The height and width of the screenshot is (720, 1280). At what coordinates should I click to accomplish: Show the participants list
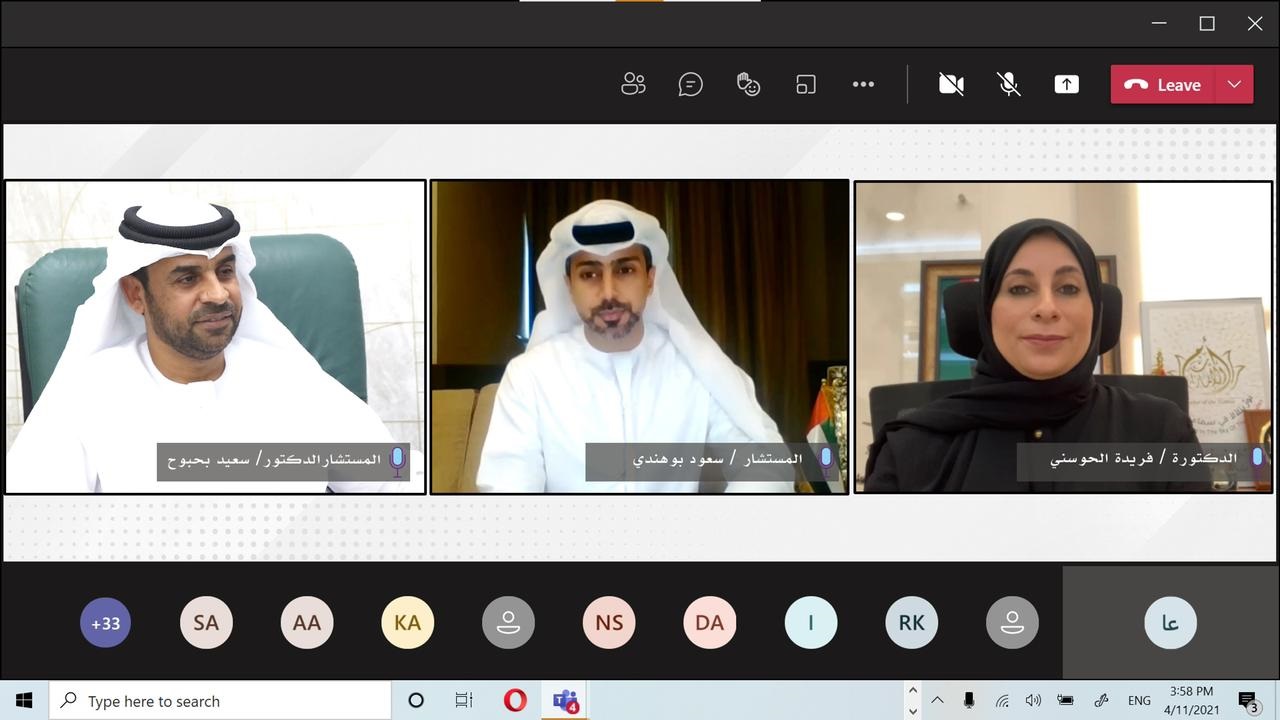click(x=633, y=85)
